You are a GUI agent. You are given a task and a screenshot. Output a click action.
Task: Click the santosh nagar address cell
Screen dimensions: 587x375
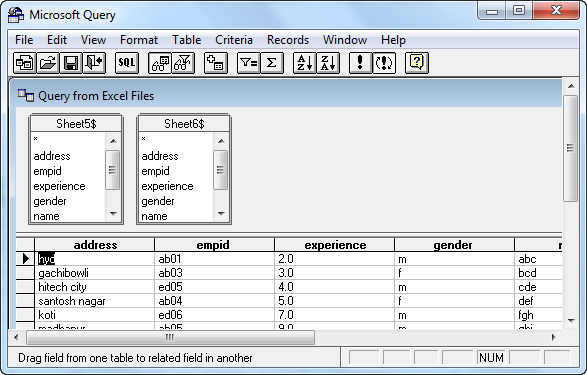[95, 301]
